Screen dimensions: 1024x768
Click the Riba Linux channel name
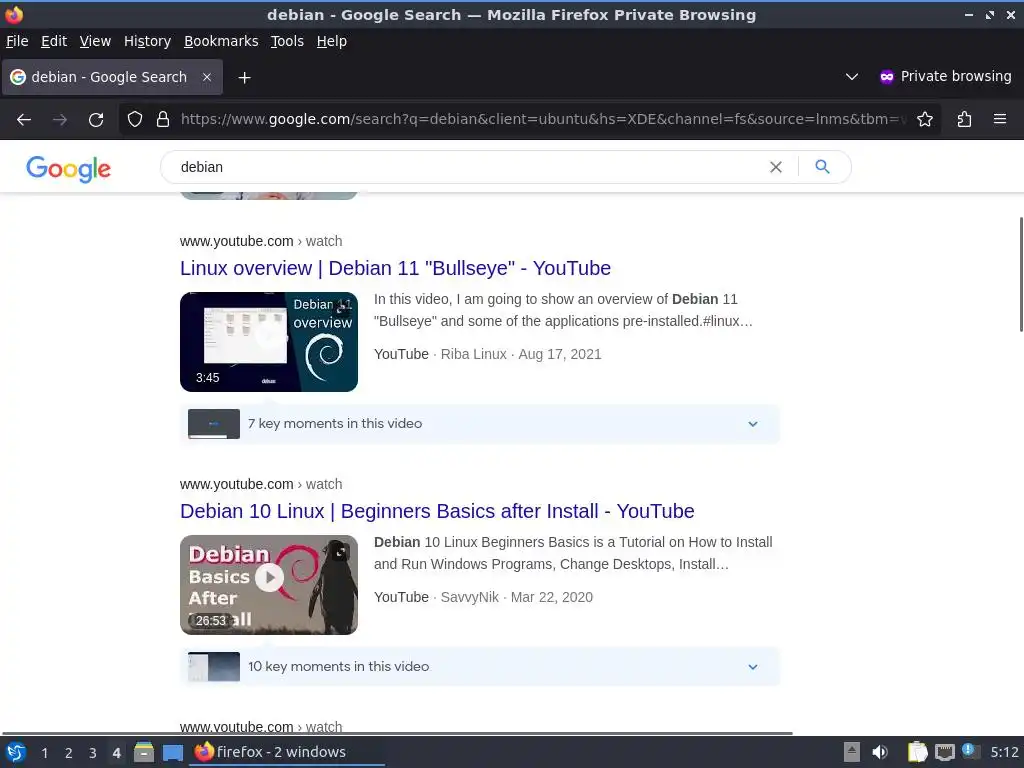point(473,354)
